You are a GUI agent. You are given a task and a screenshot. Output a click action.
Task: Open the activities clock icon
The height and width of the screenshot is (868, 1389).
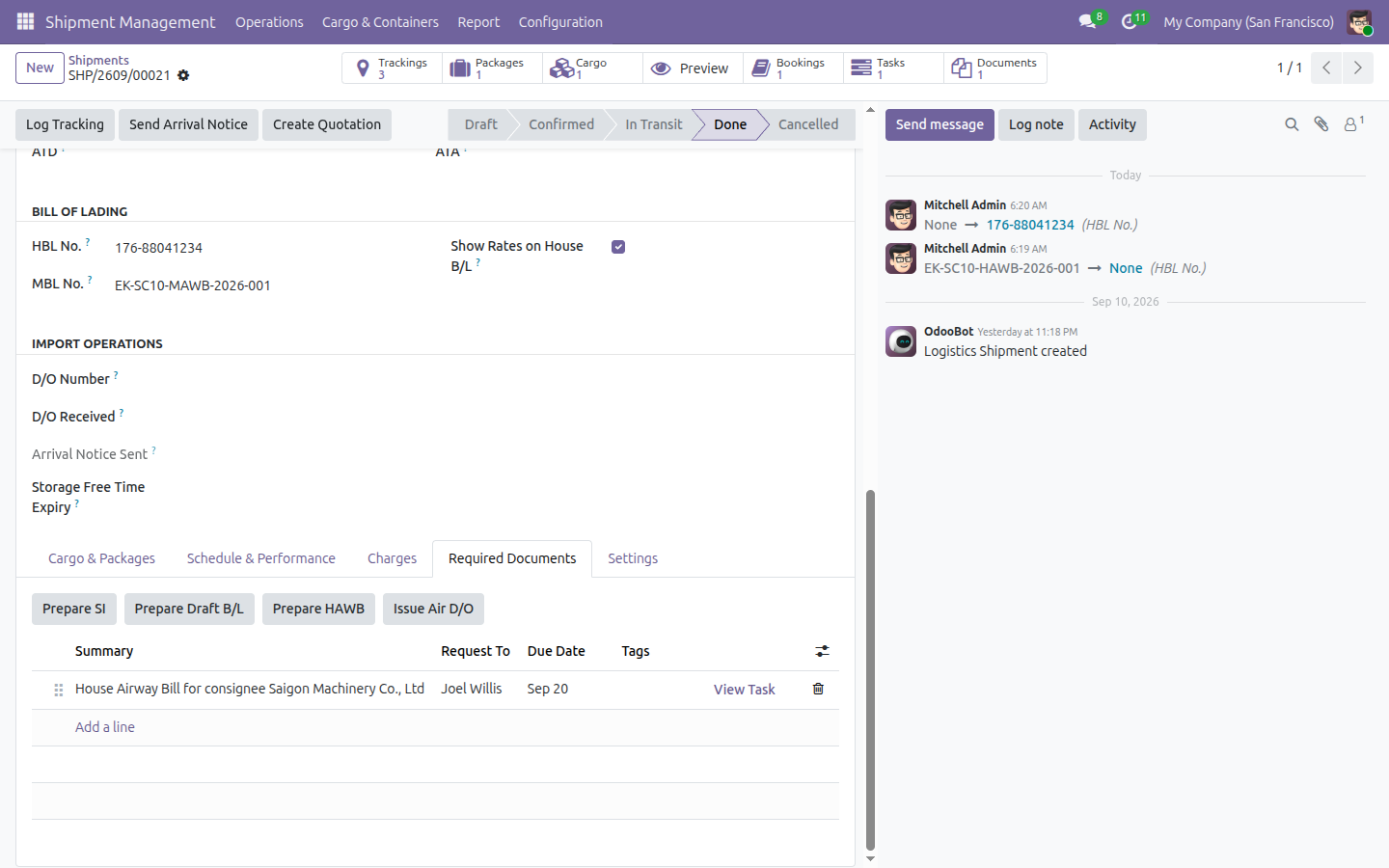coord(1130,21)
